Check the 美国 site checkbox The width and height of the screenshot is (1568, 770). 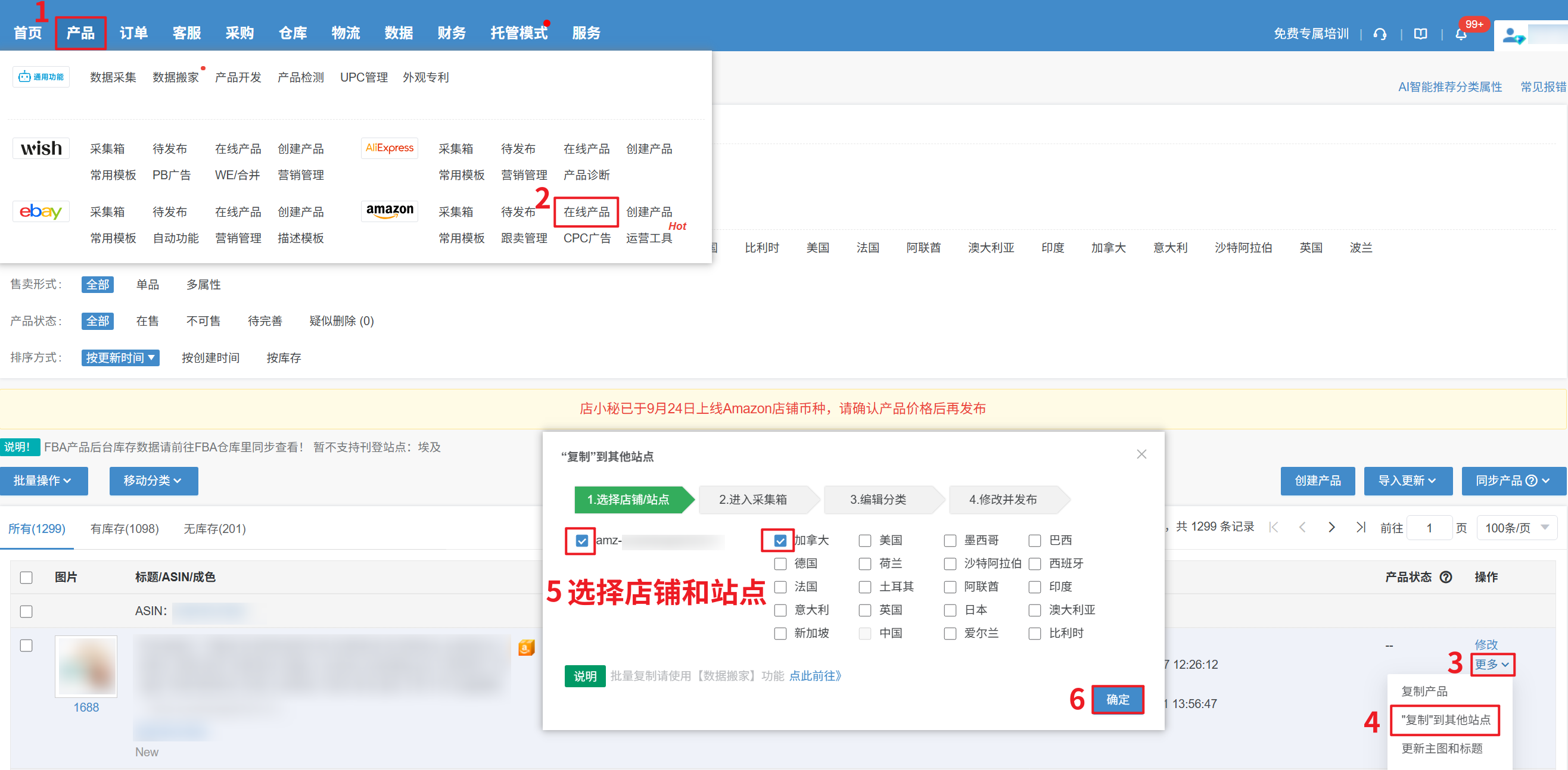tap(865, 541)
